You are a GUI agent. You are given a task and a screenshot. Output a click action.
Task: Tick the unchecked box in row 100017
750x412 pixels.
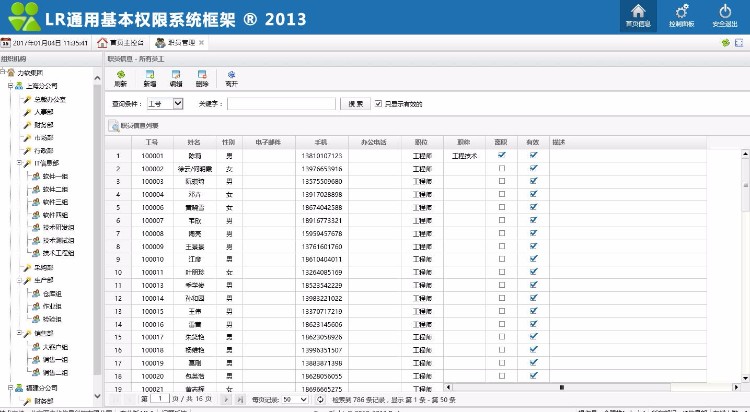click(501, 336)
